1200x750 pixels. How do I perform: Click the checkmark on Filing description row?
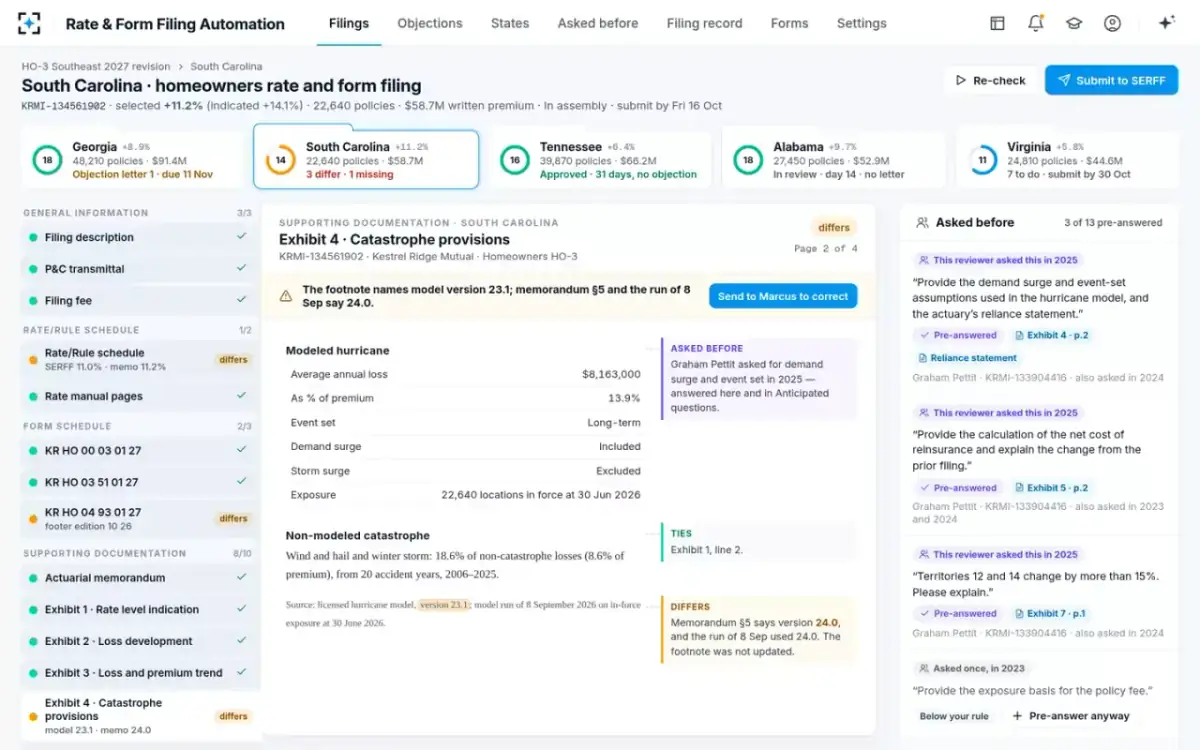coord(241,237)
